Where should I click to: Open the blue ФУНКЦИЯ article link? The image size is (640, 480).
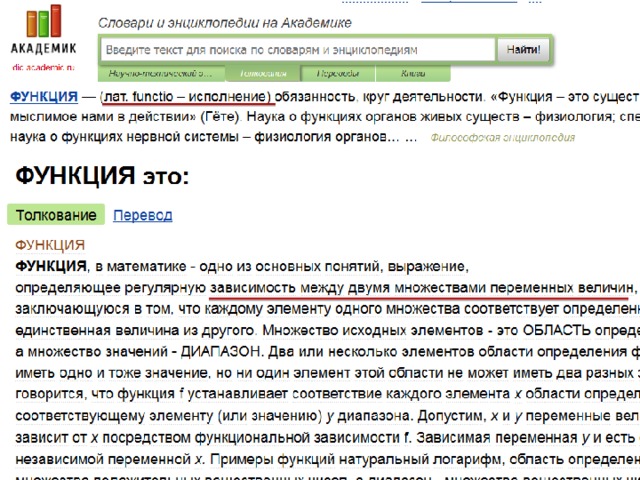point(44,97)
